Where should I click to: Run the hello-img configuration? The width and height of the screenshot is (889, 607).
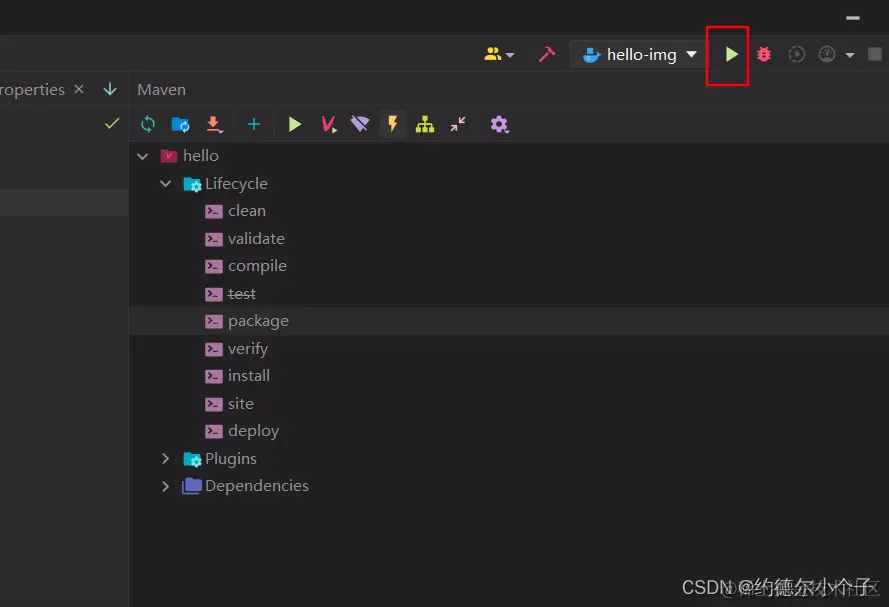tap(731, 54)
